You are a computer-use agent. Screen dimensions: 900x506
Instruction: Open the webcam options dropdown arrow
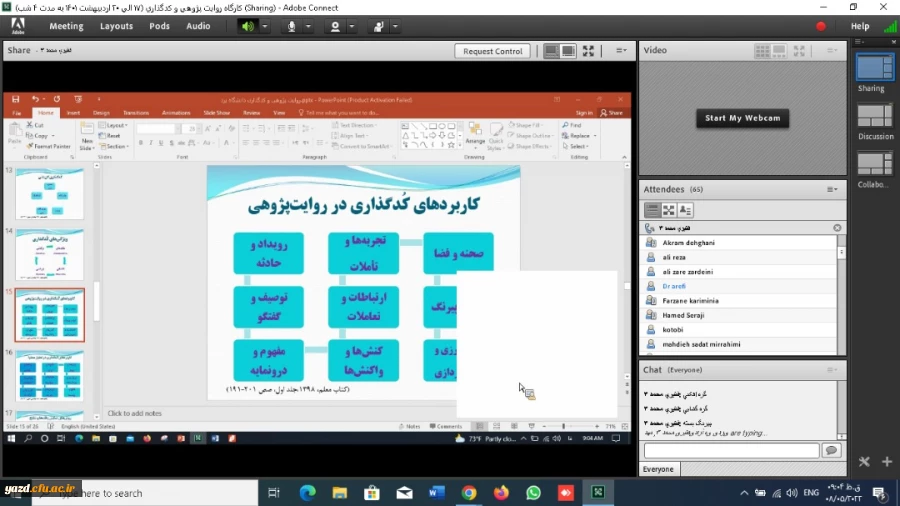tap(352, 26)
